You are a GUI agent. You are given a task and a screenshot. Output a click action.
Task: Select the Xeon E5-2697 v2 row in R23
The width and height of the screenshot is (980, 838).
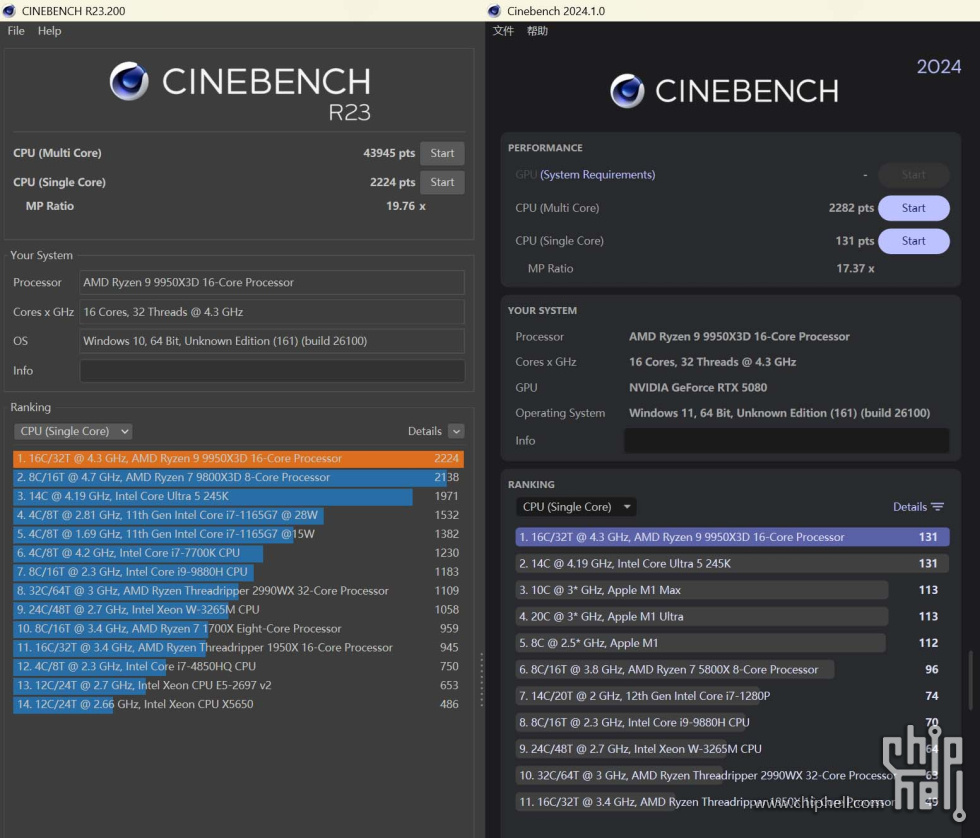pos(238,686)
